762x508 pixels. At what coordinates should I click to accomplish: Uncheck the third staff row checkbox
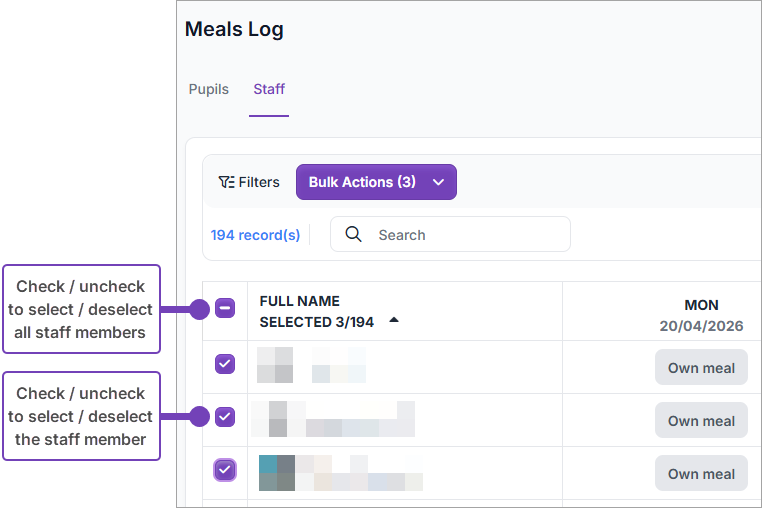tap(225, 469)
